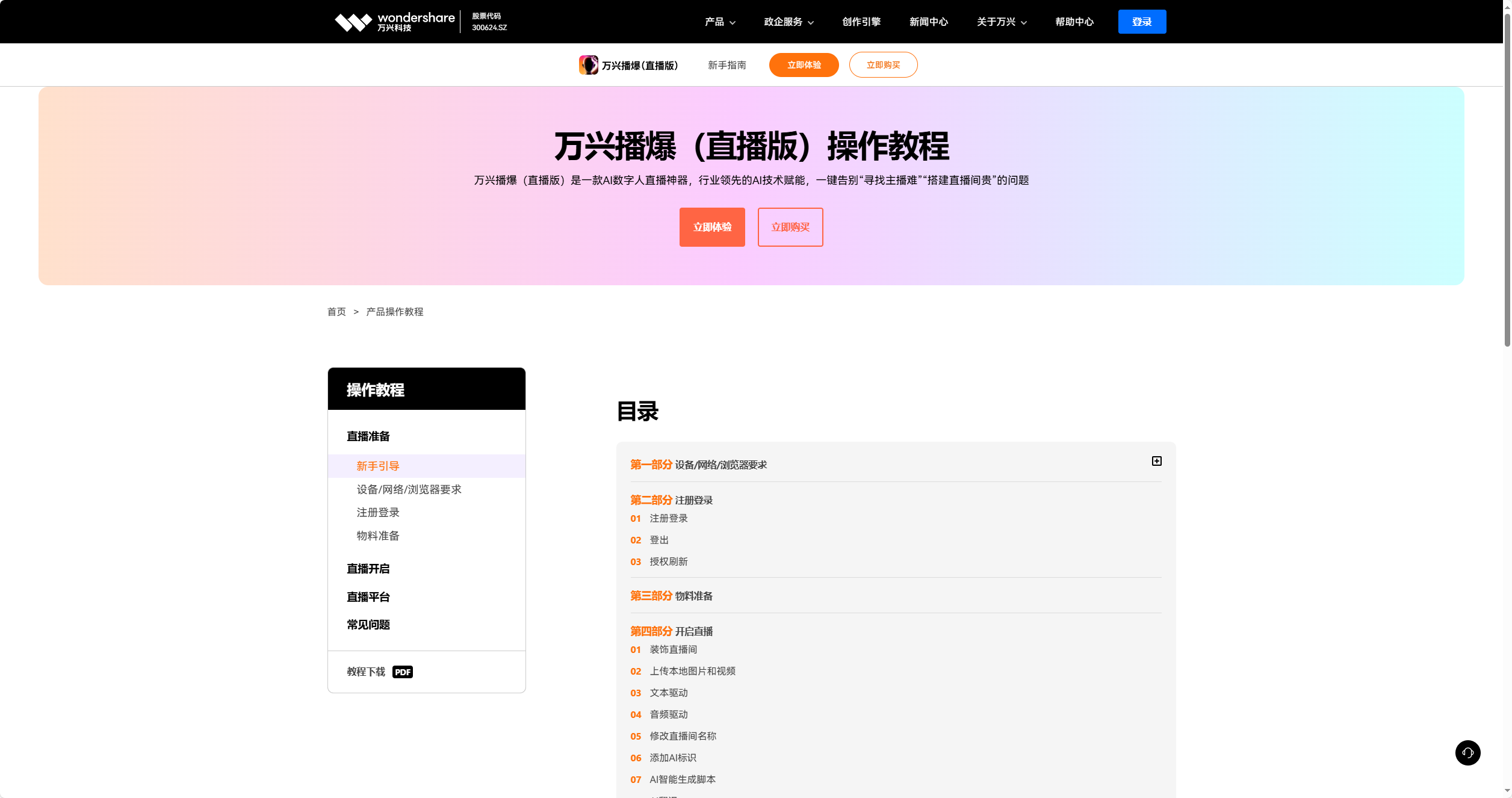Viewport: 1512px width, 798px height.
Task: Open 新闻中心 in top navigation
Action: [929, 22]
